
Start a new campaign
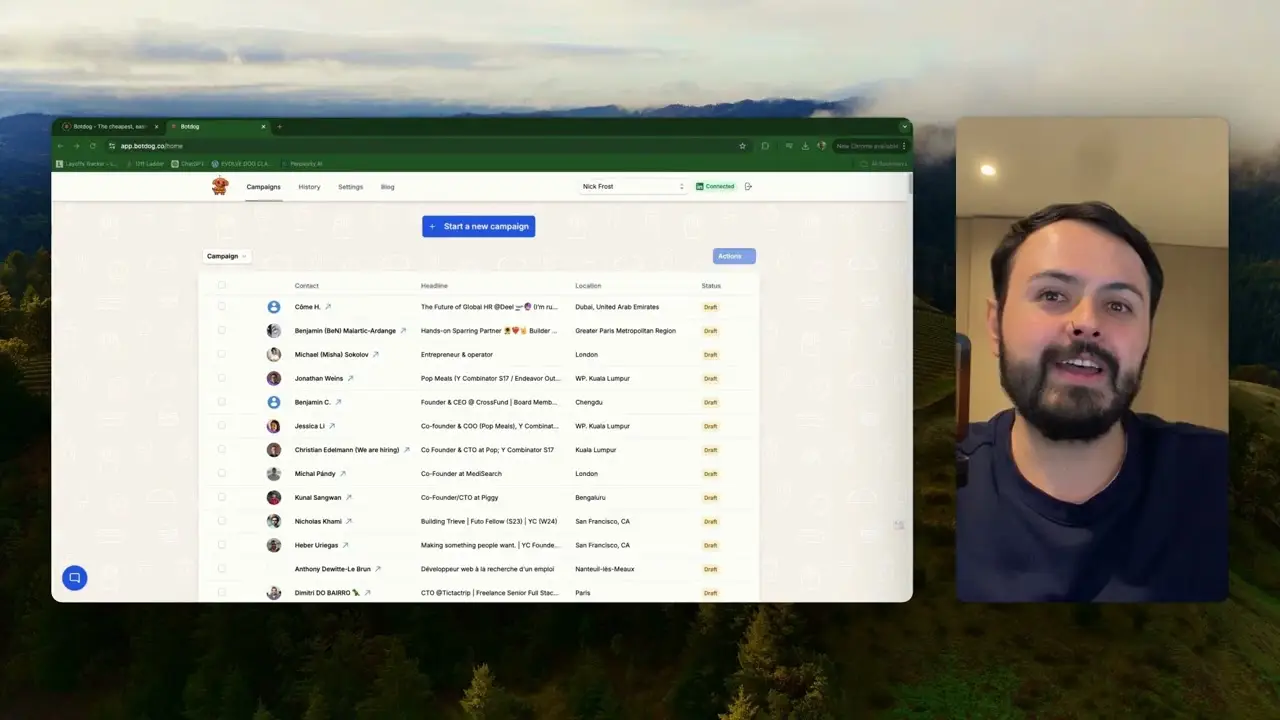[478, 226]
